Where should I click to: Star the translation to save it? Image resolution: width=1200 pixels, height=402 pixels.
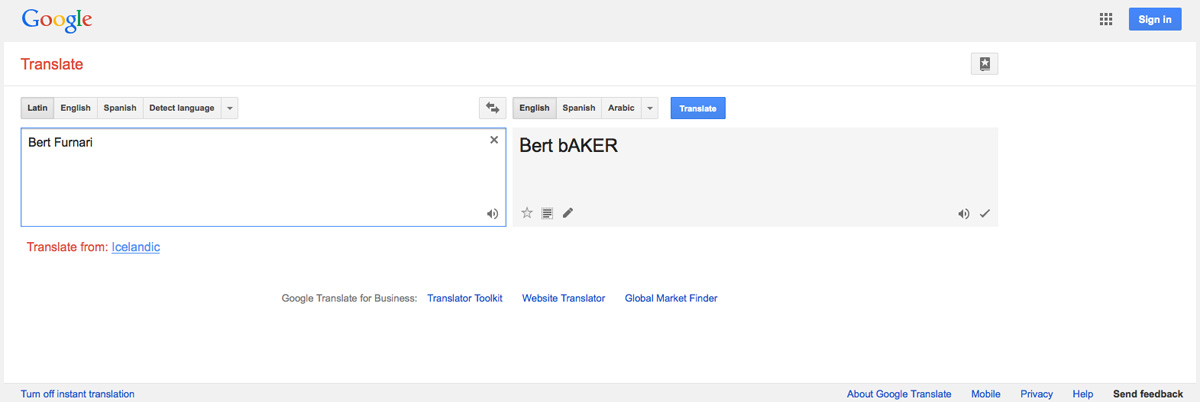click(527, 213)
